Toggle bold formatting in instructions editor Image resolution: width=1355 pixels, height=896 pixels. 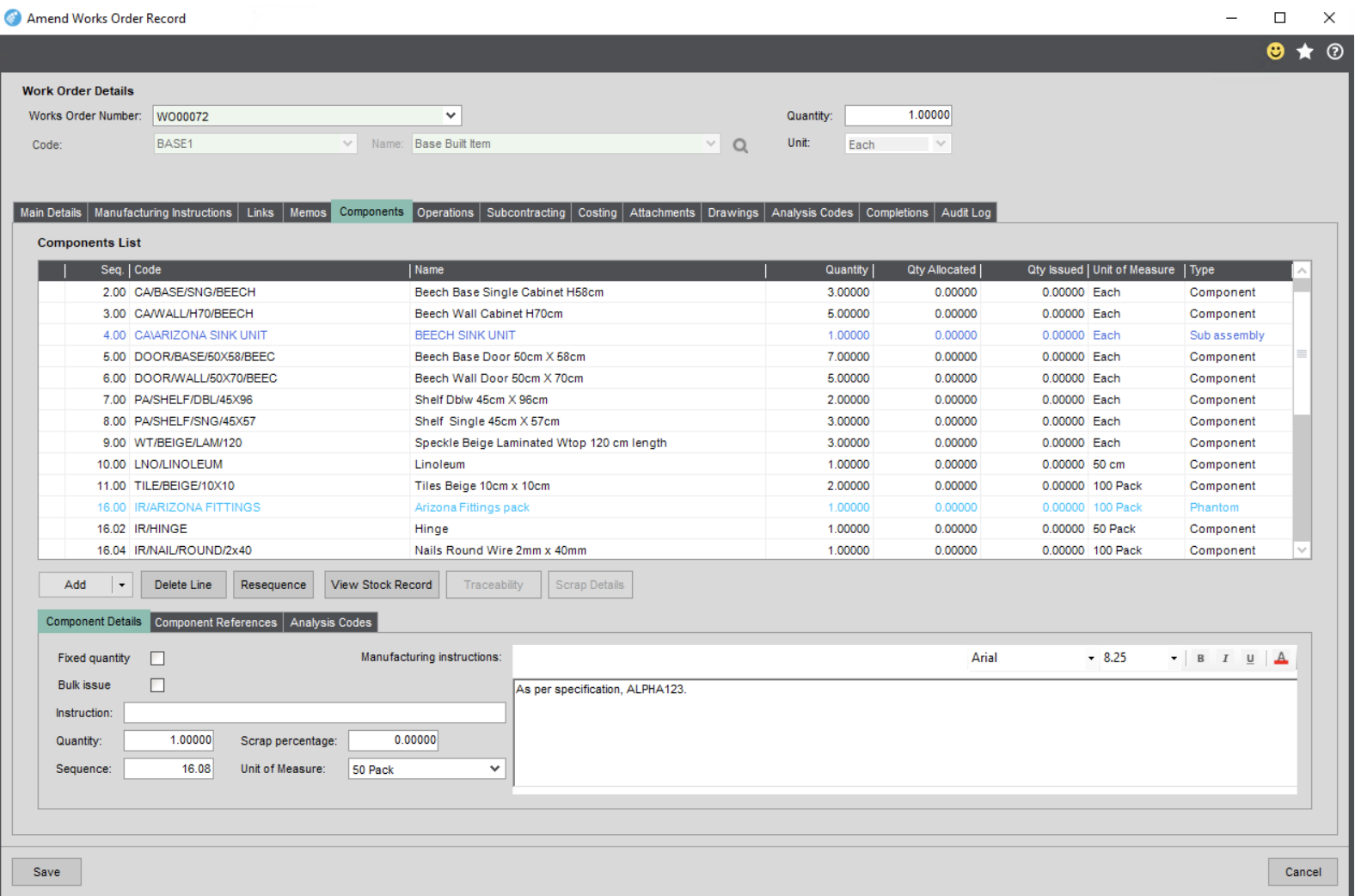pyautogui.click(x=1200, y=659)
